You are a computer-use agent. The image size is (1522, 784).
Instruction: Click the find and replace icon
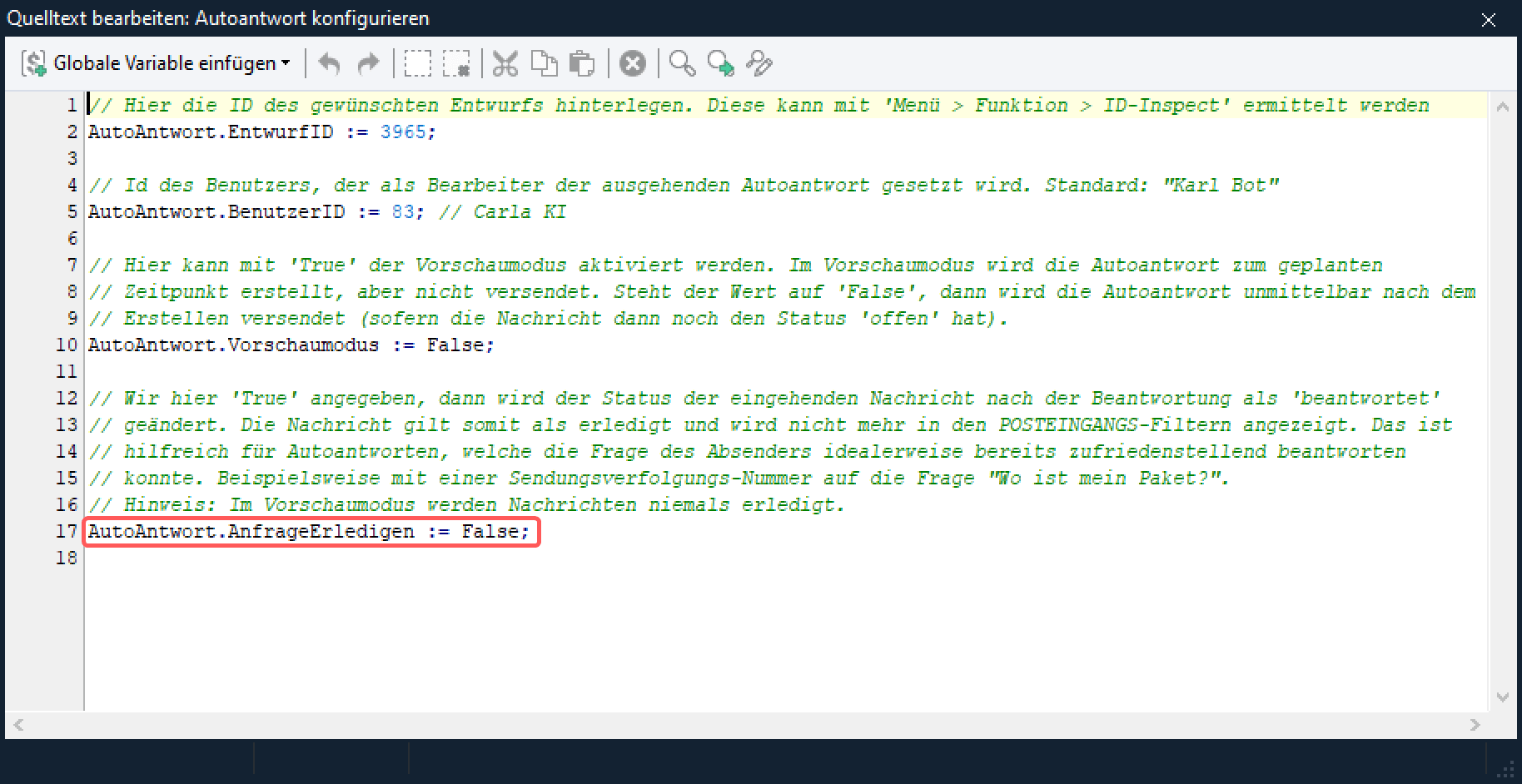click(x=759, y=63)
